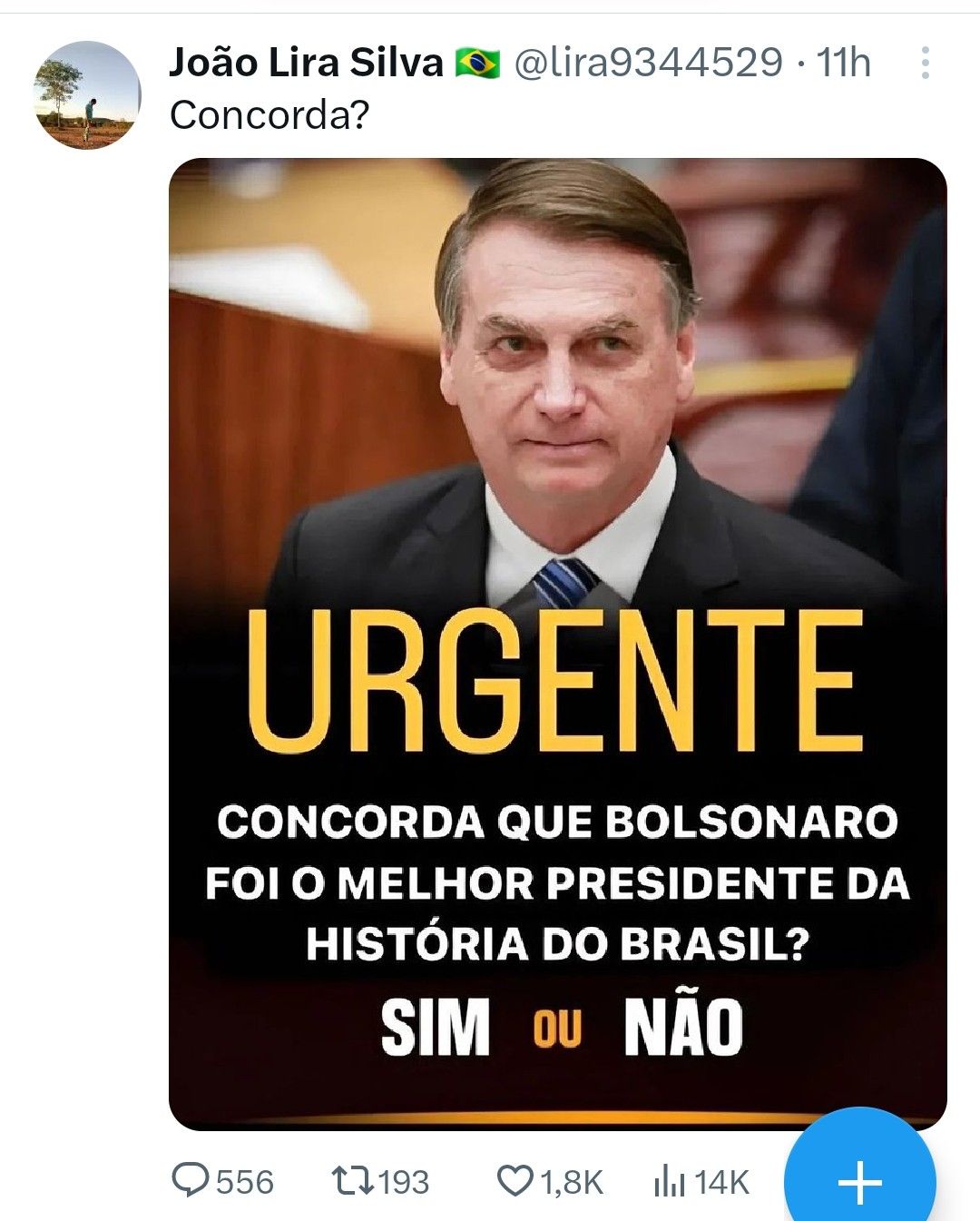Enlarge image at yellow URGENTE headline

(554, 681)
